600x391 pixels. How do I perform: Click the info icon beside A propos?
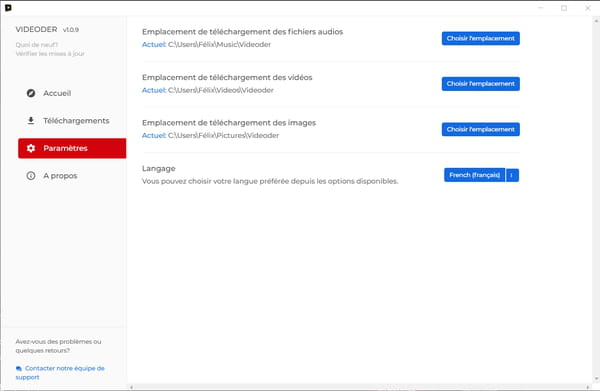[x=31, y=176]
